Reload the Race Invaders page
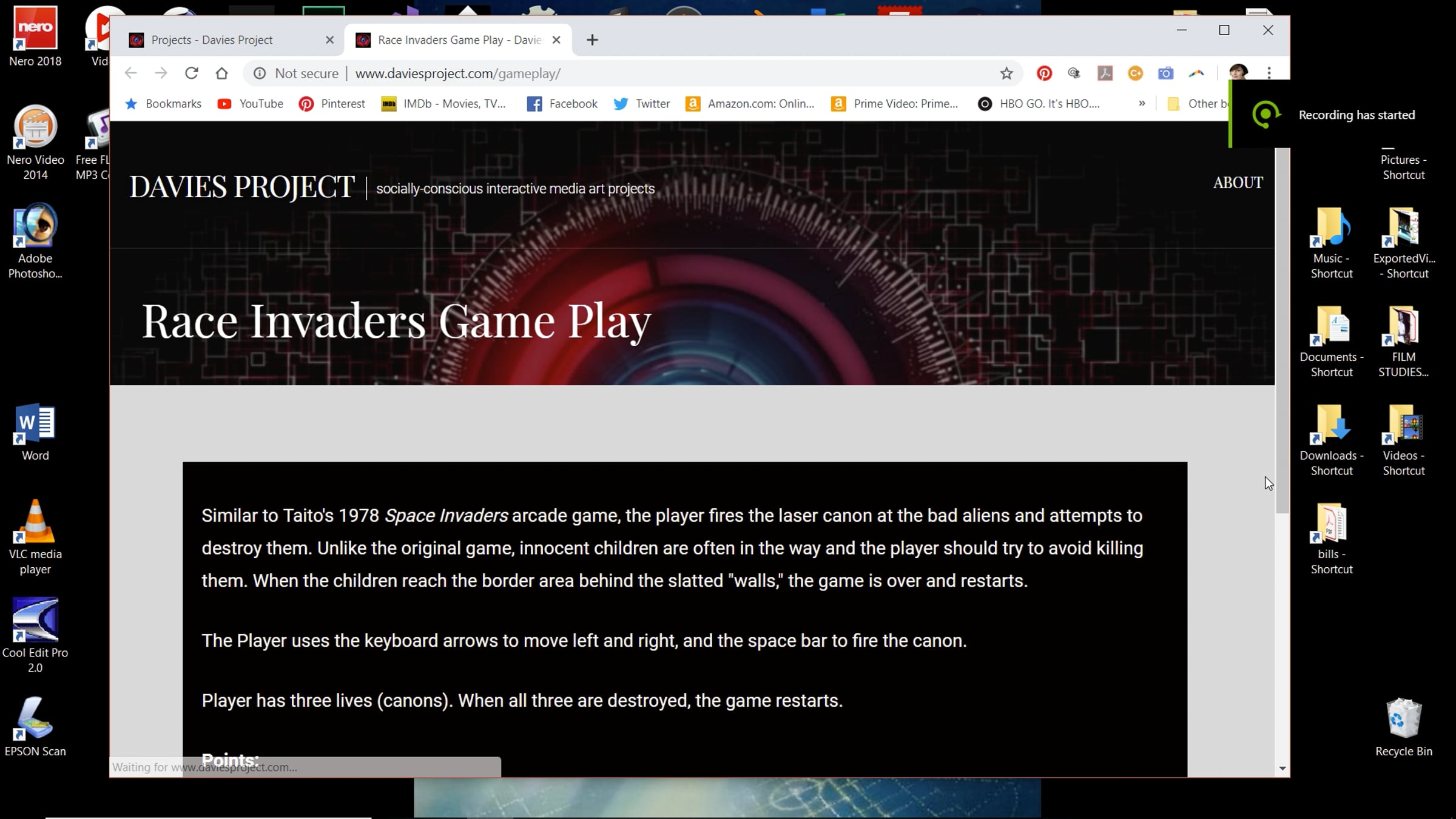This screenshot has width=1456, height=819. coord(192,73)
